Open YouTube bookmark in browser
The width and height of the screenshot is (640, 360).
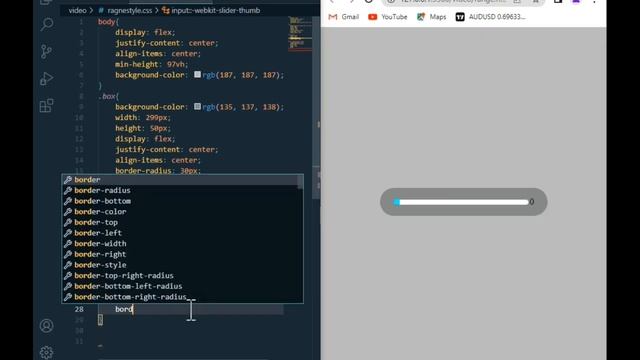(x=388, y=17)
